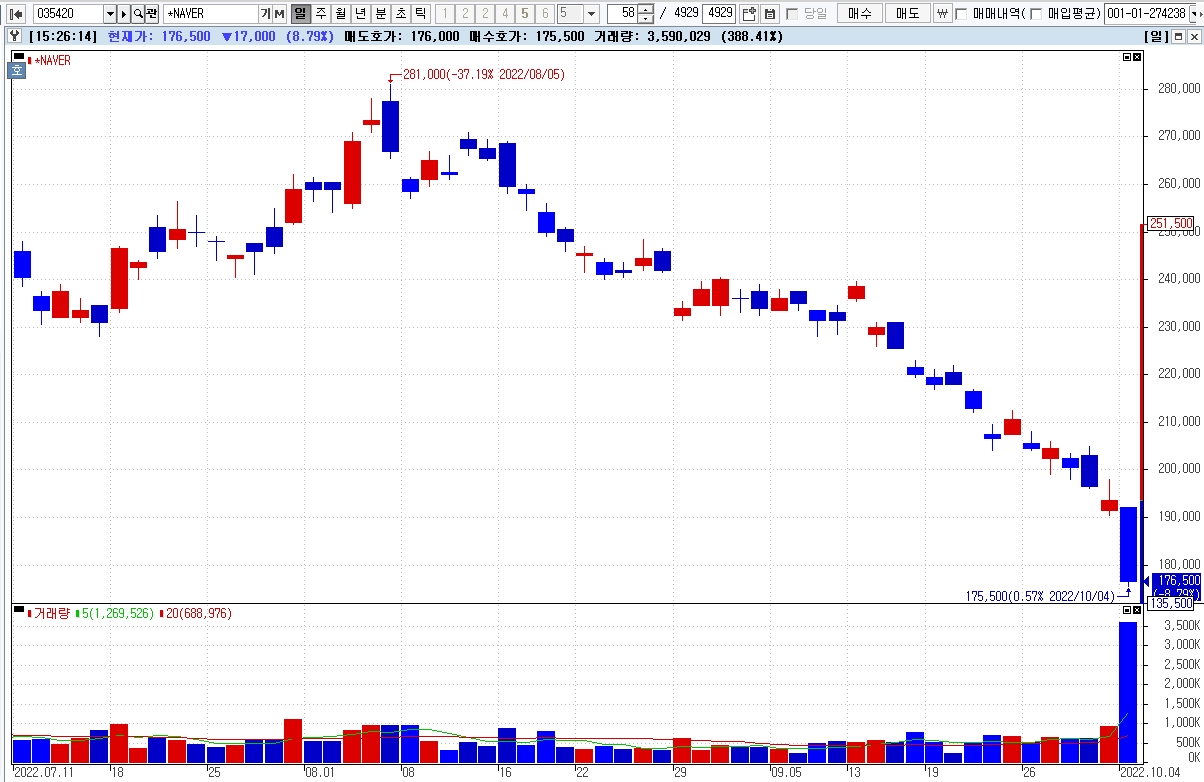
Task: Click the volume pane maximize icon
Action: click(x=1126, y=609)
